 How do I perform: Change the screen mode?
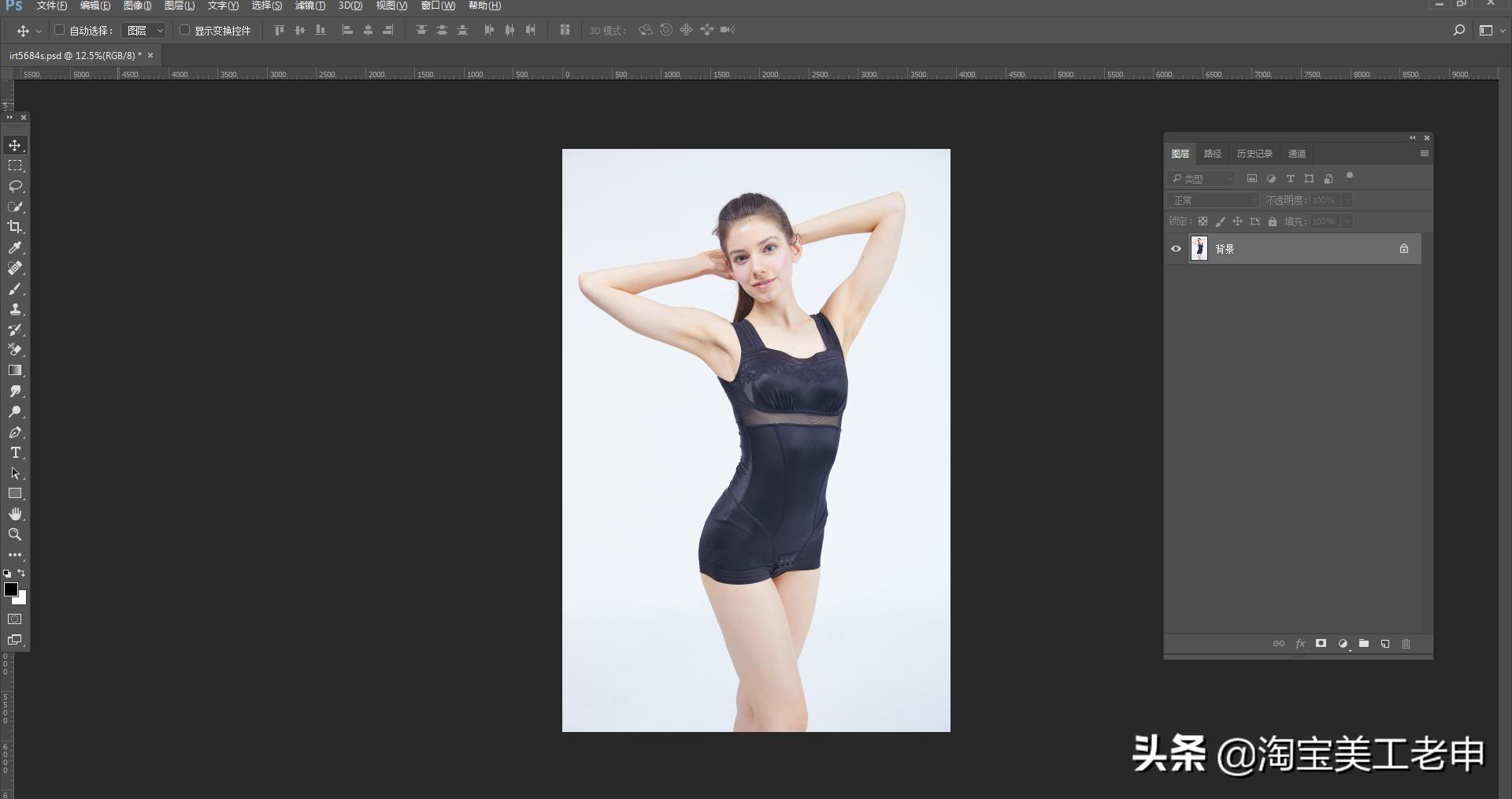coord(15,640)
